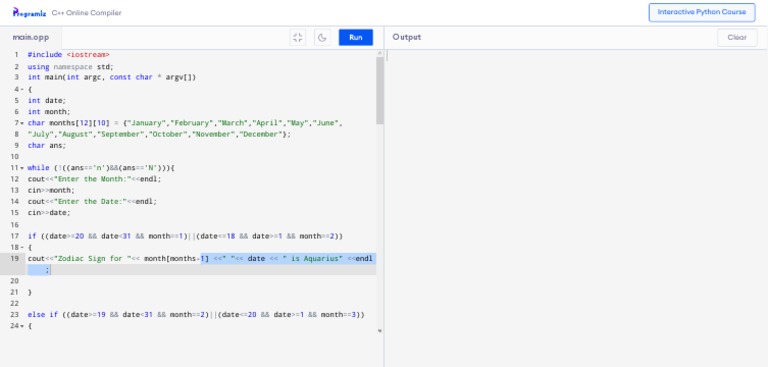The image size is (768, 367).
Task: Click the Output panel header label
Action: [407, 37]
